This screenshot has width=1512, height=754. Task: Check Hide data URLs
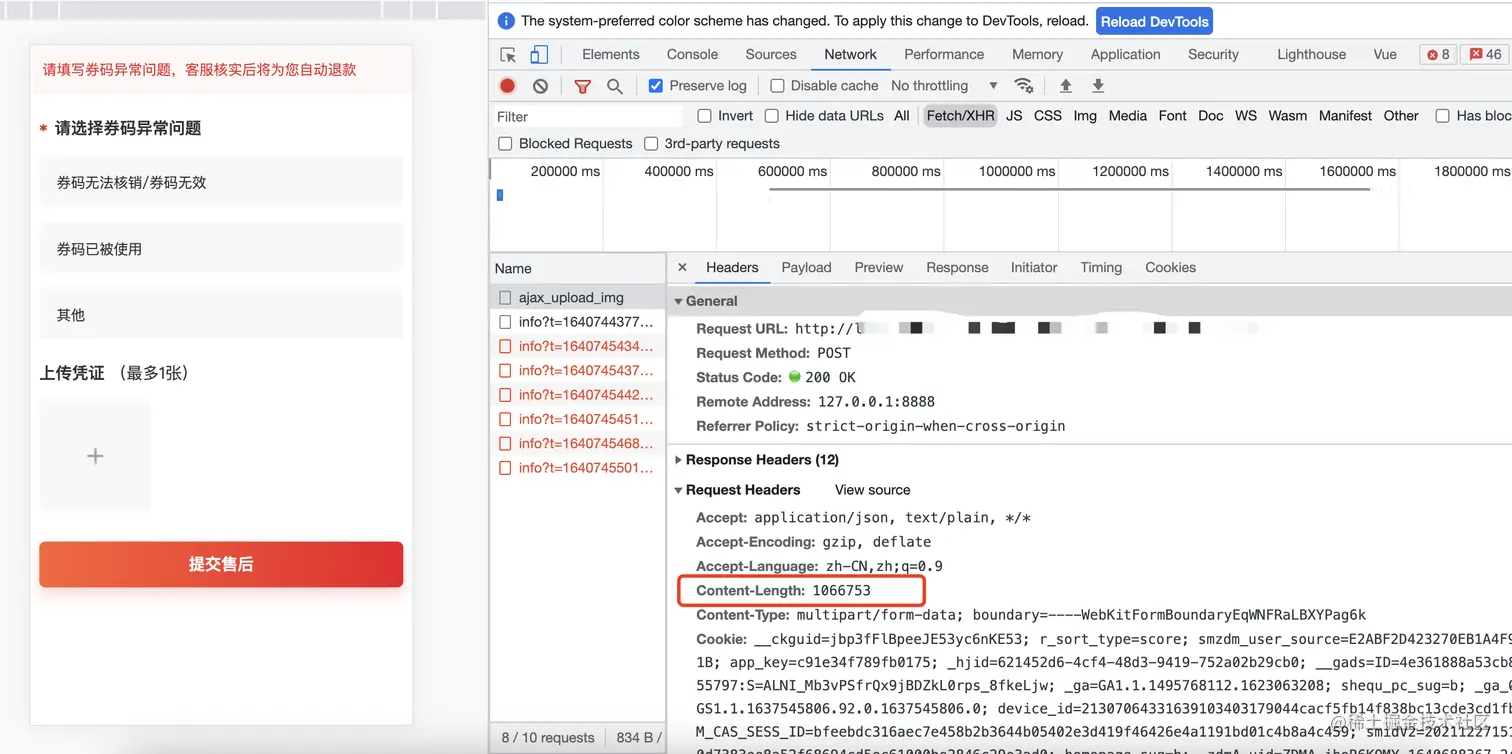pyautogui.click(x=772, y=116)
